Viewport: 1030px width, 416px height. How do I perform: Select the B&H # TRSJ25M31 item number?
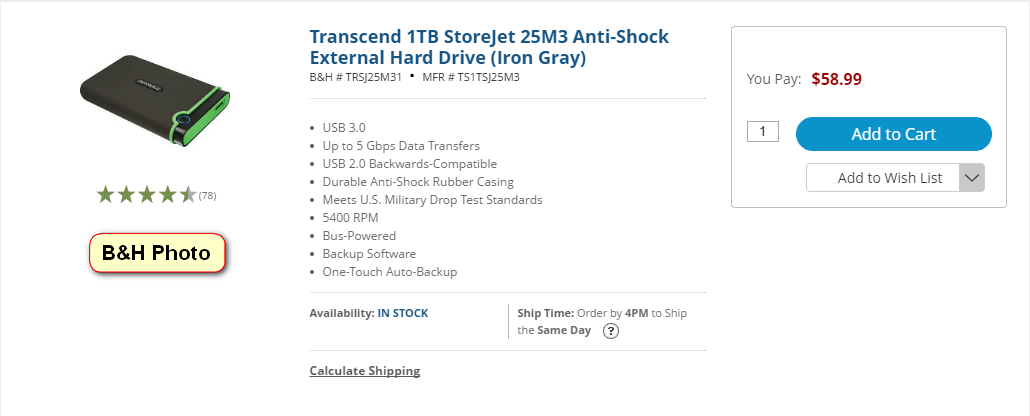355,77
